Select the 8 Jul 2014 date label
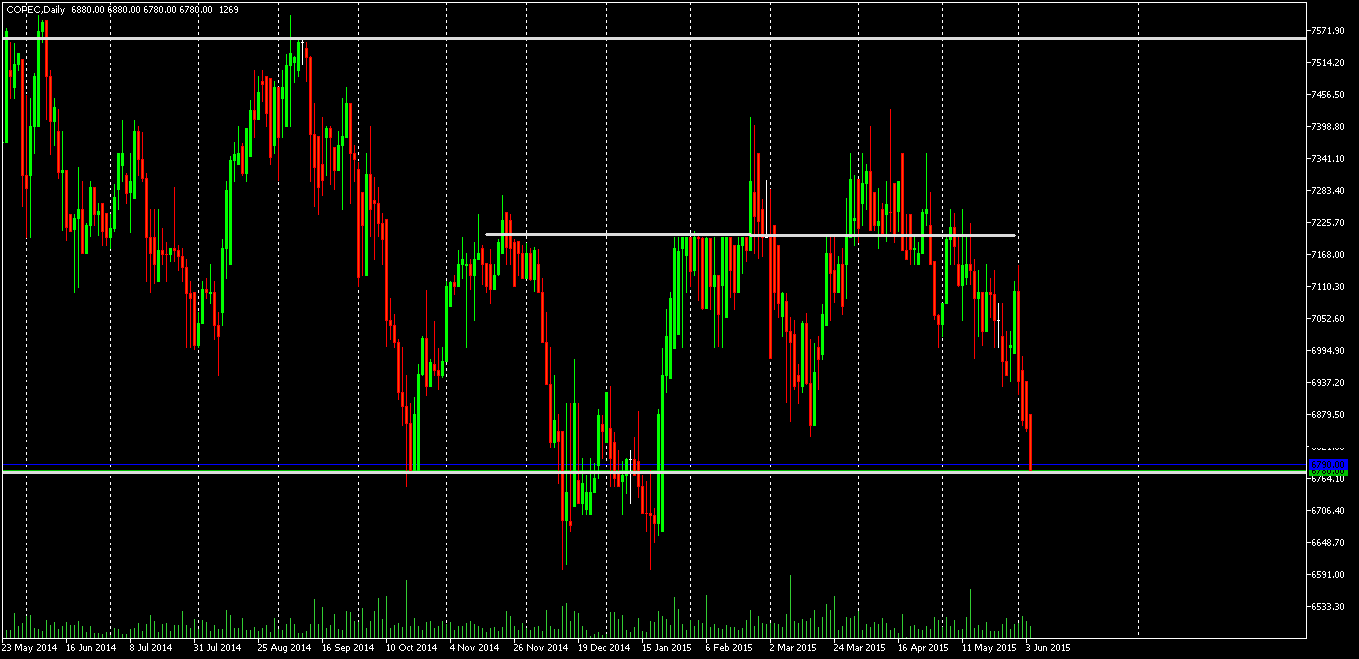 tap(153, 648)
